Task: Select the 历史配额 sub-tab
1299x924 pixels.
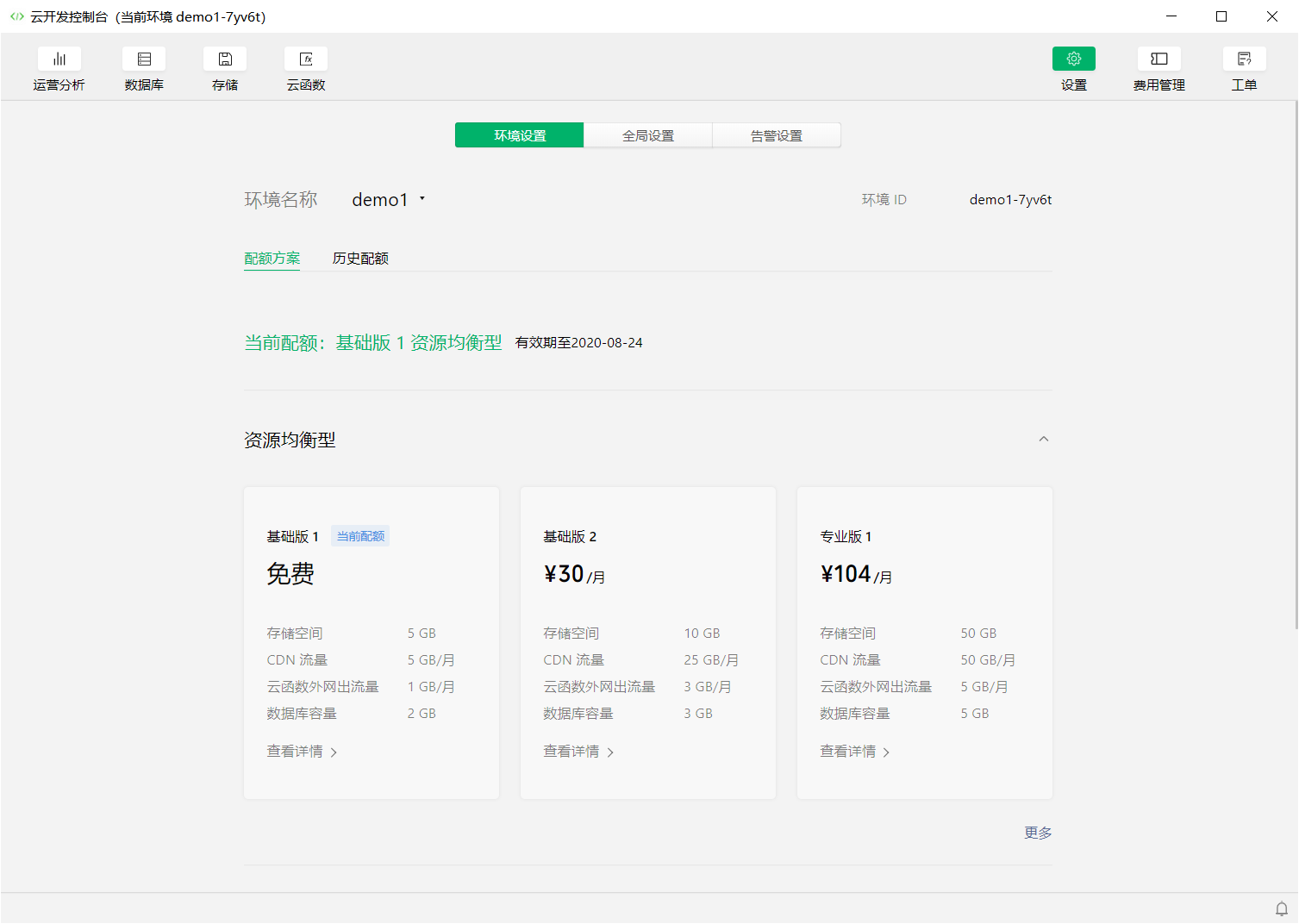Action: tap(360, 259)
